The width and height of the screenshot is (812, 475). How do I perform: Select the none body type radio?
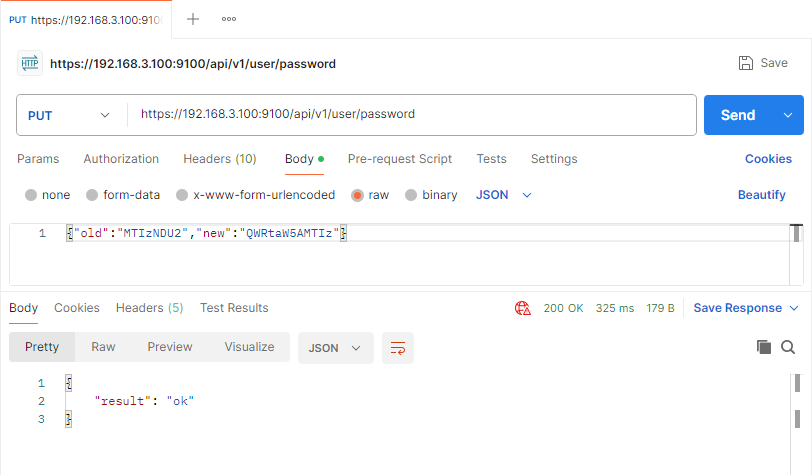31,195
